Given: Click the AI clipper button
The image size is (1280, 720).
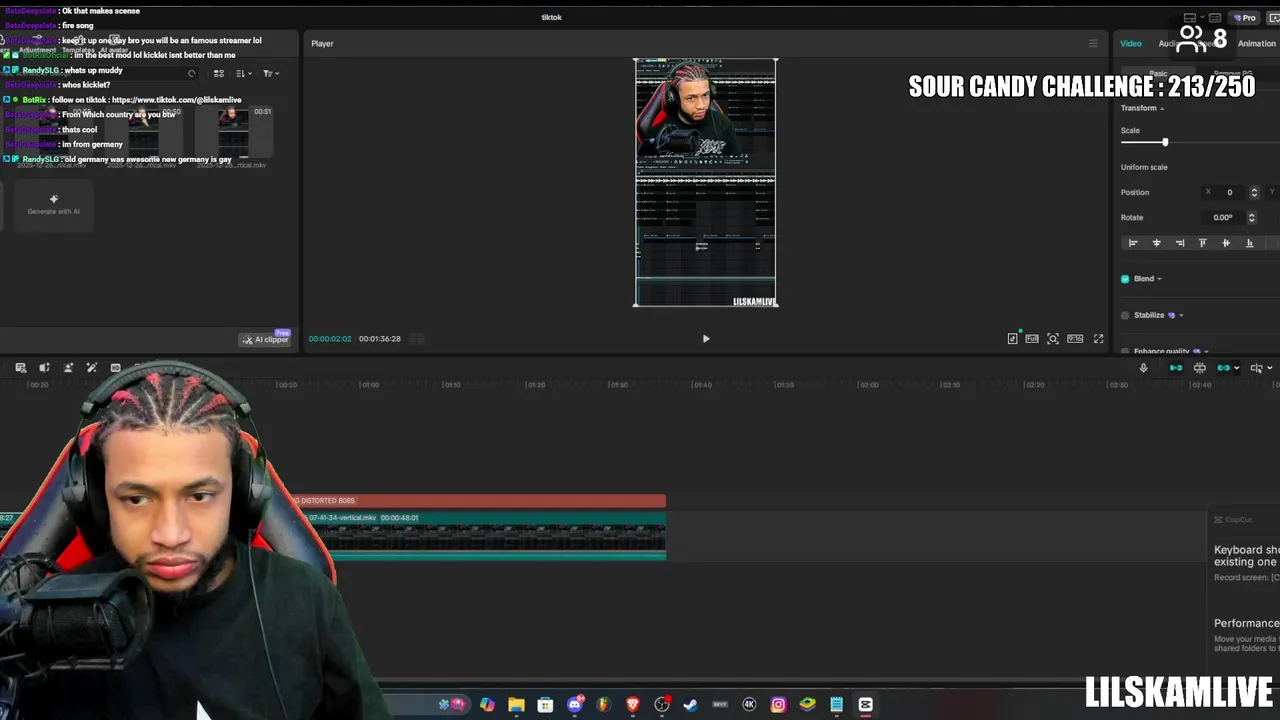Looking at the screenshot, I should click(x=266, y=339).
